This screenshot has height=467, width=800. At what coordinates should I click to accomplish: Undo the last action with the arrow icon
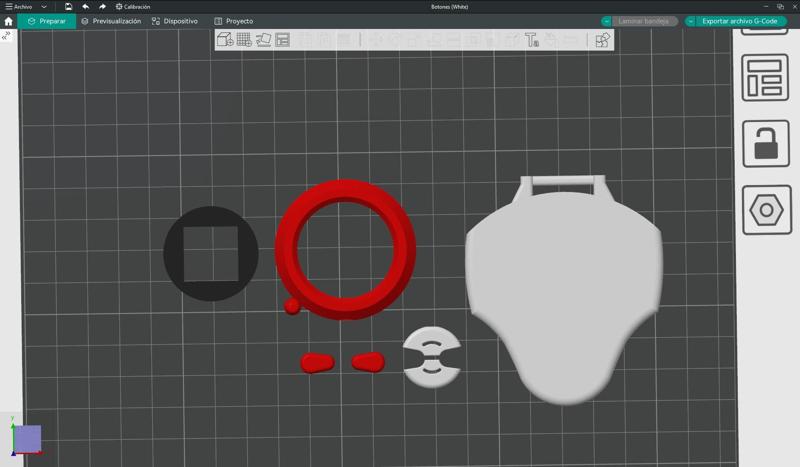tap(85, 7)
